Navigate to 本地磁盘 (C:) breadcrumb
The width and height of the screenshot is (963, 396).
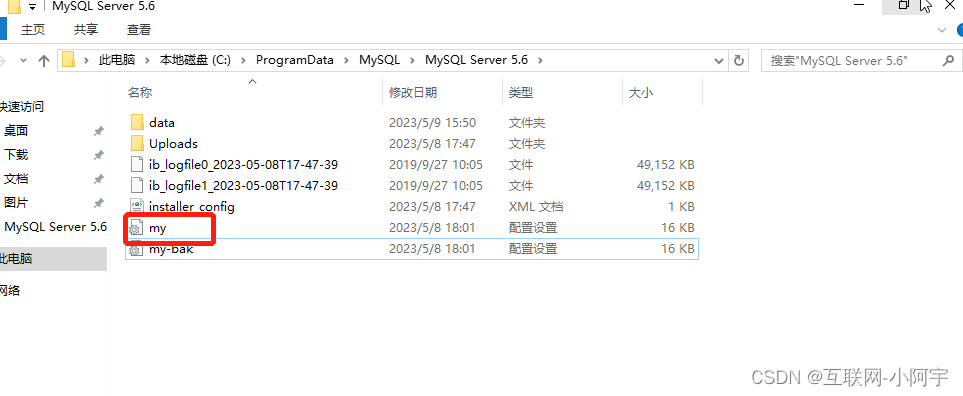[x=195, y=60]
